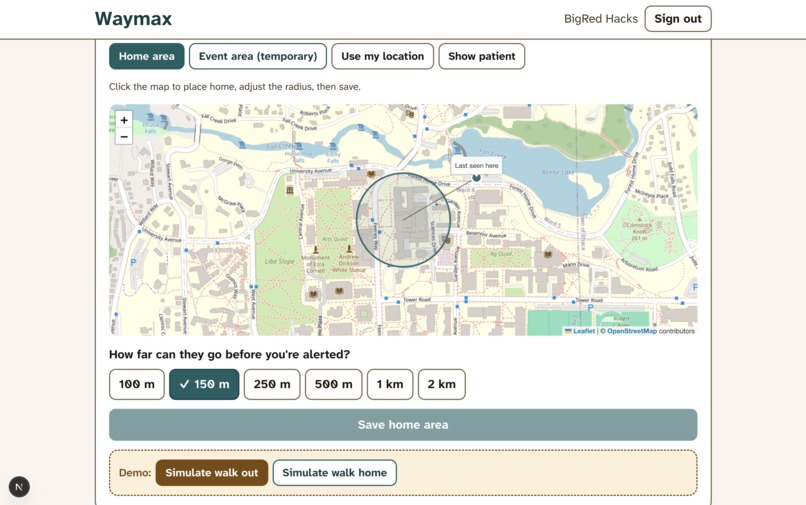
Task: Choose the 100 m radius option
Action: (x=137, y=384)
